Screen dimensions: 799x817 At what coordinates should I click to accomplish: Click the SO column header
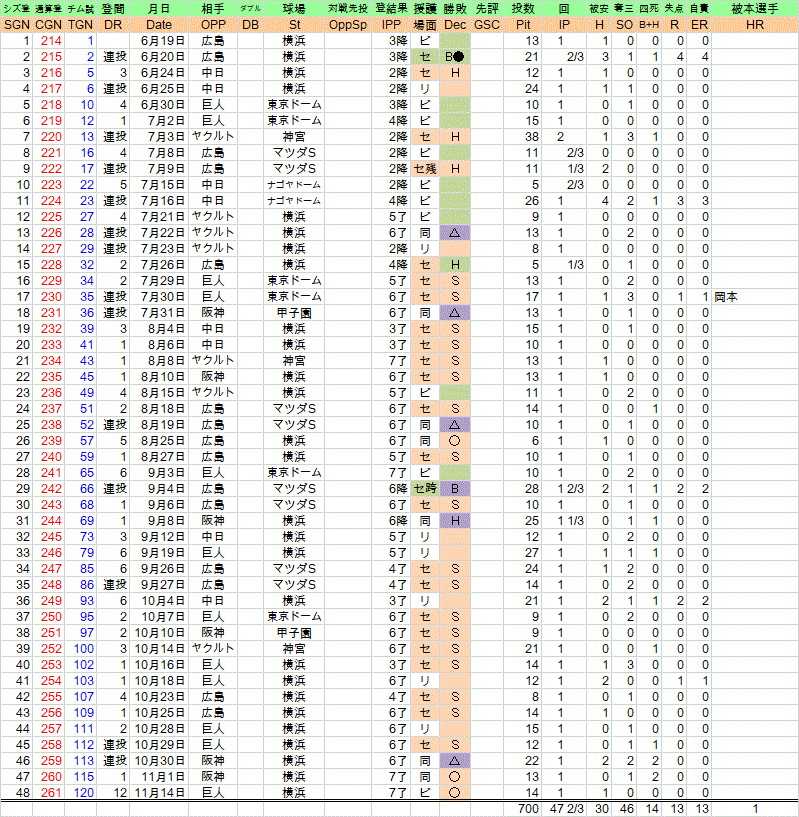click(x=624, y=24)
